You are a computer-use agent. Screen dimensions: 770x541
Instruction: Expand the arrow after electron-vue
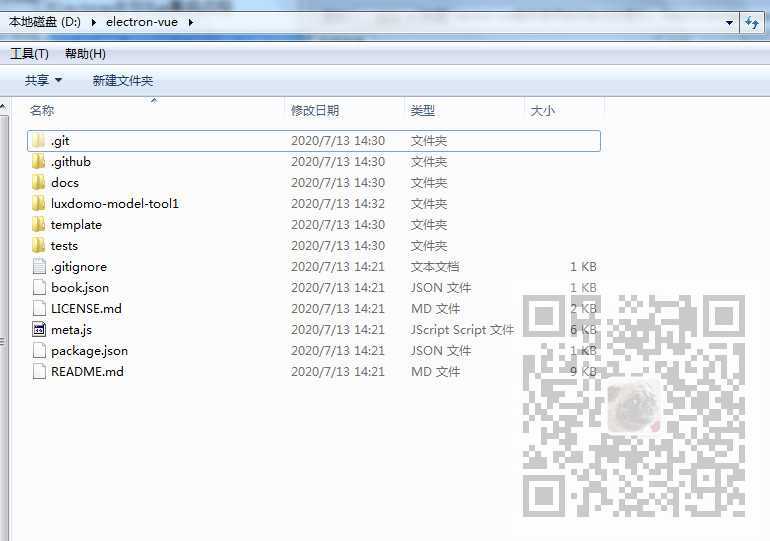[191, 22]
